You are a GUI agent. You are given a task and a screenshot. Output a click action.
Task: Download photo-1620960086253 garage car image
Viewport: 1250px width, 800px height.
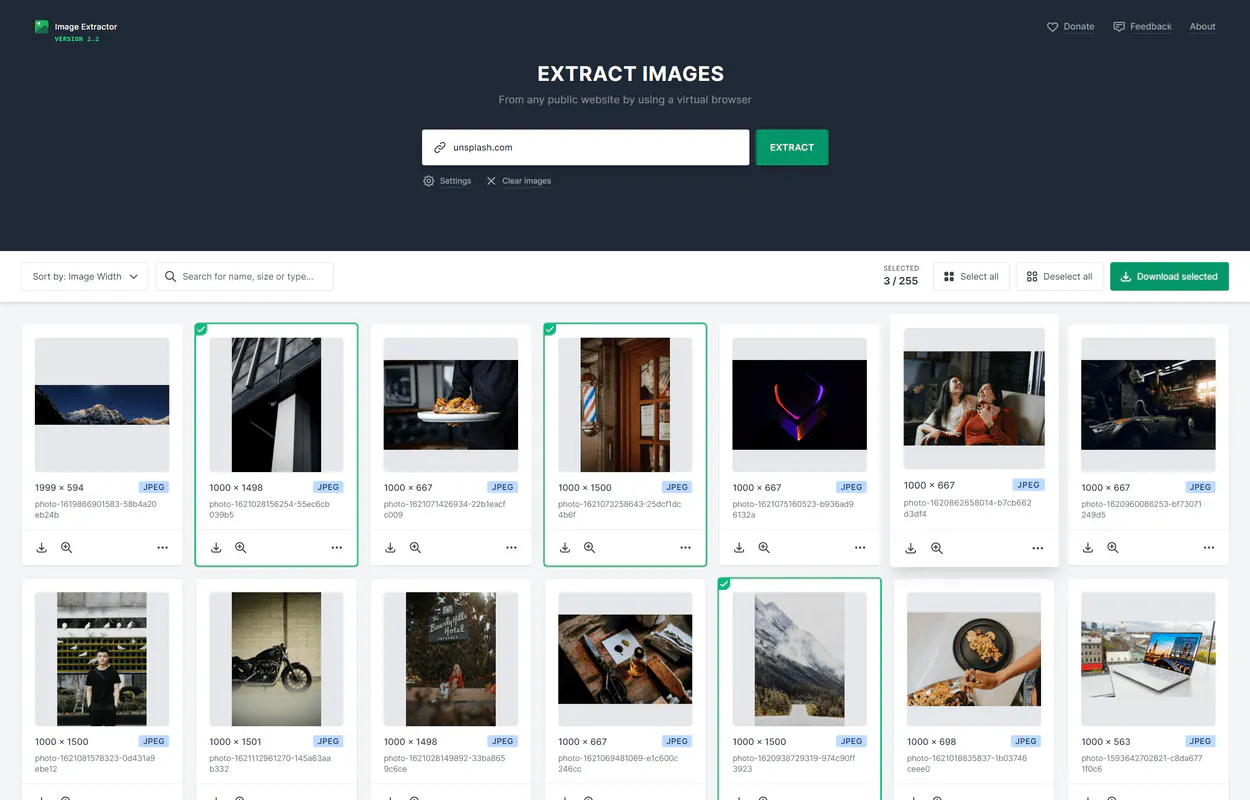[1088, 548]
